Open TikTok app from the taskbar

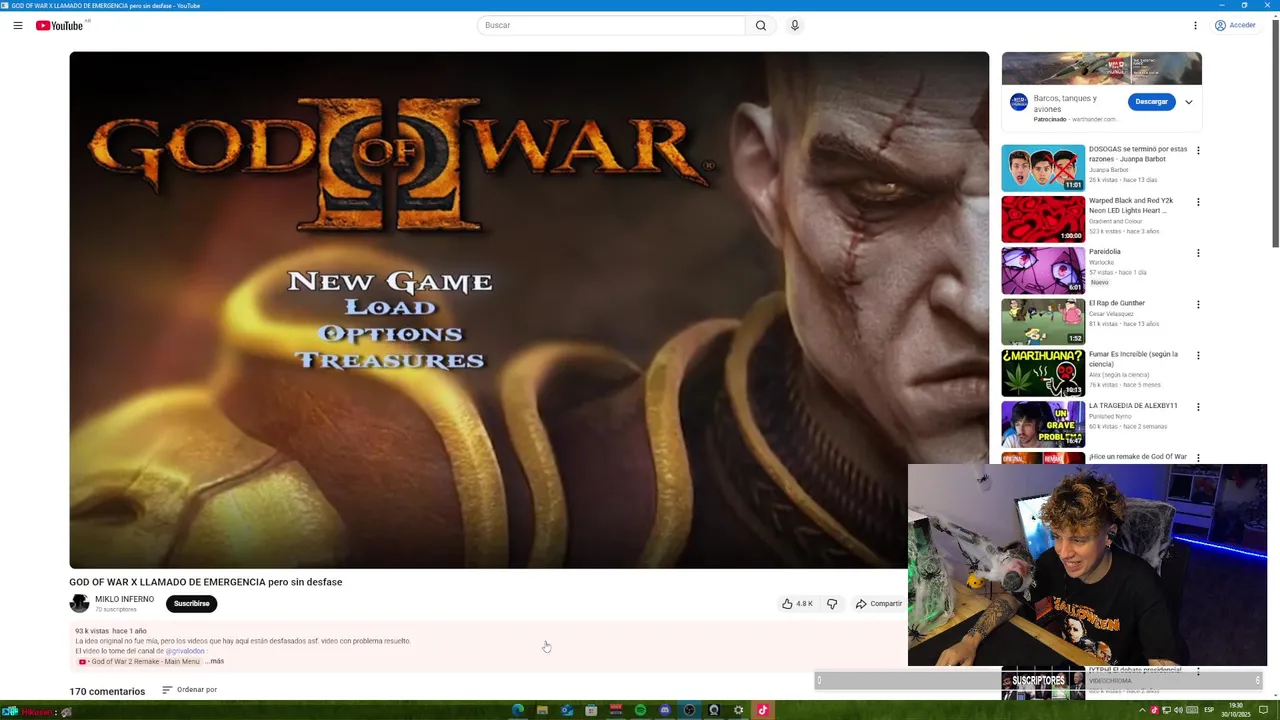tap(763, 710)
